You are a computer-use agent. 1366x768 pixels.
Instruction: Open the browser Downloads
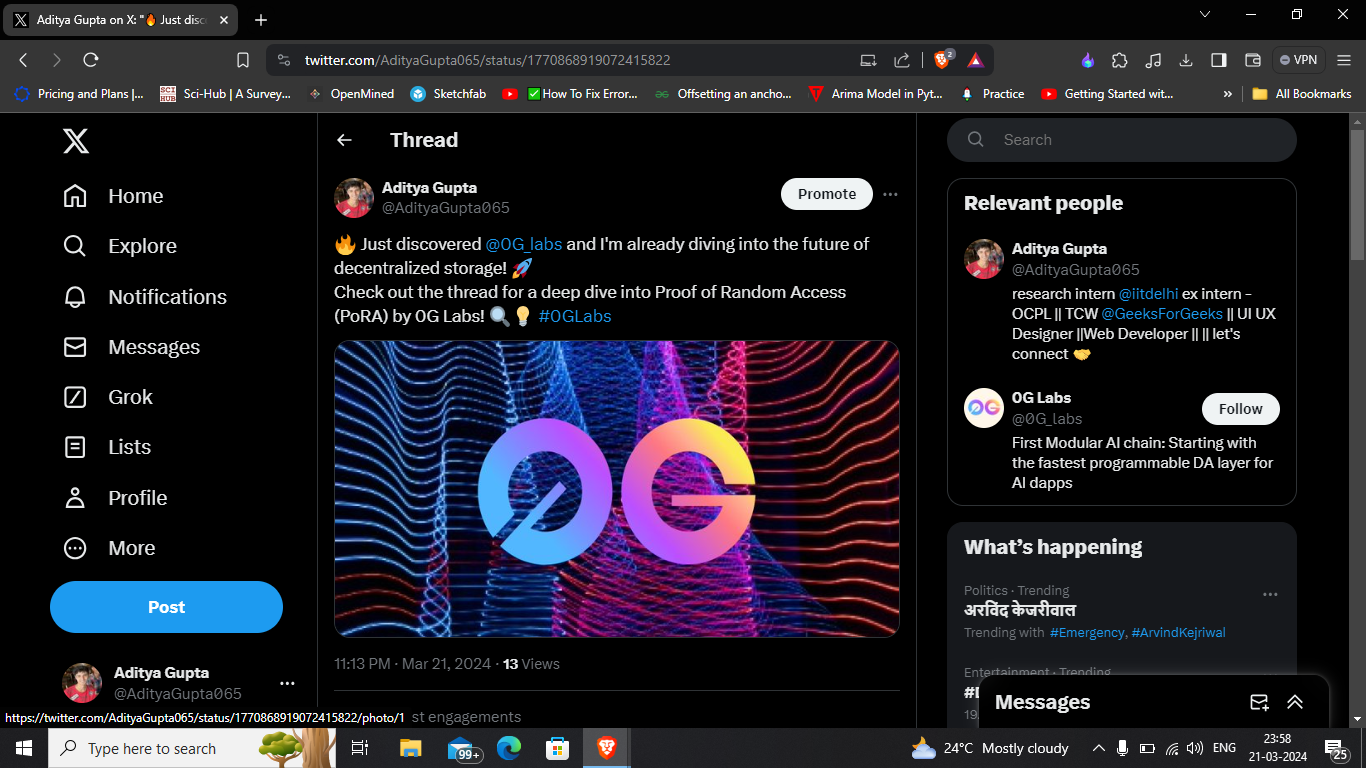pyautogui.click(x=1186, y=60)
